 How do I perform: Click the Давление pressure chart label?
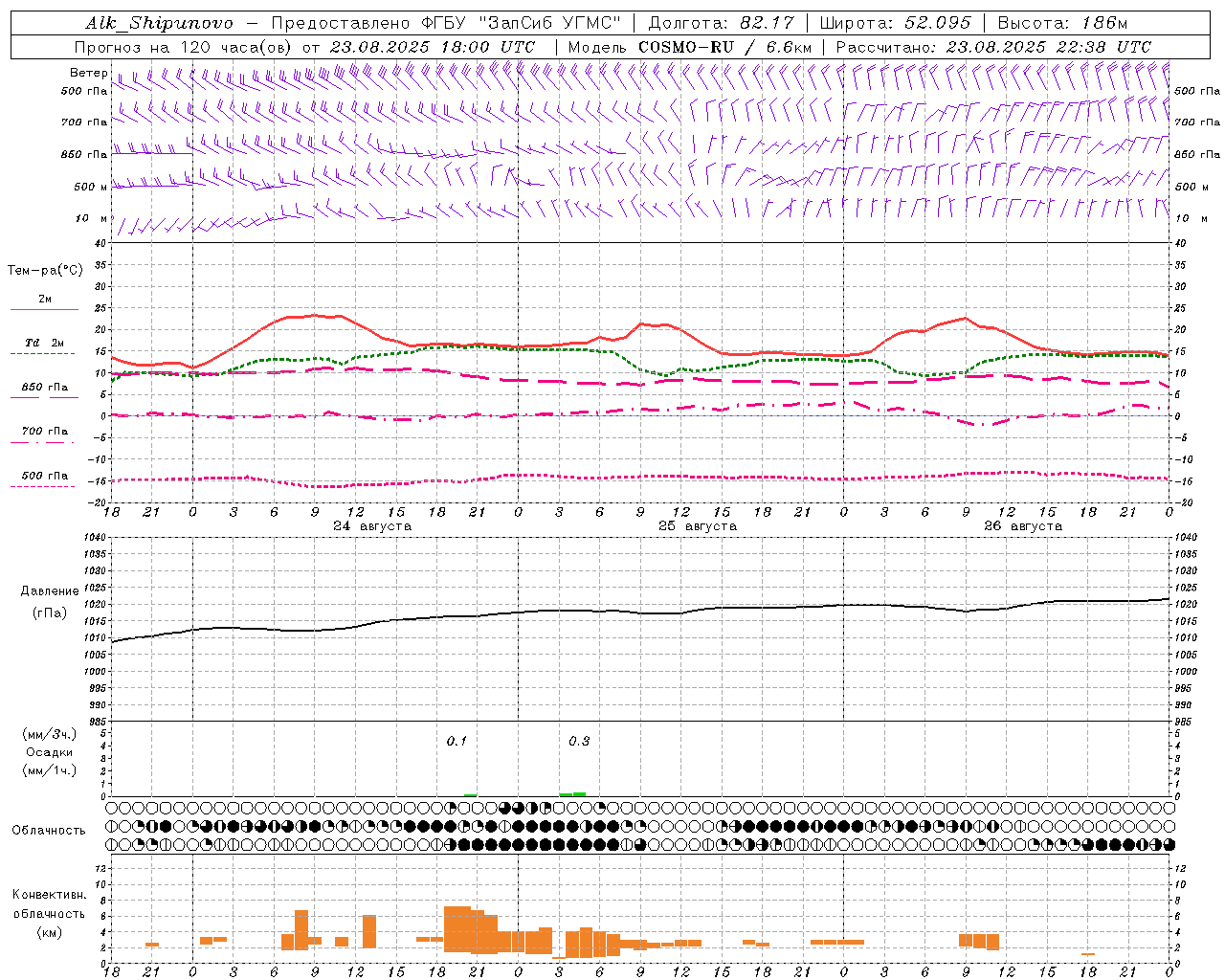[50, 591]
